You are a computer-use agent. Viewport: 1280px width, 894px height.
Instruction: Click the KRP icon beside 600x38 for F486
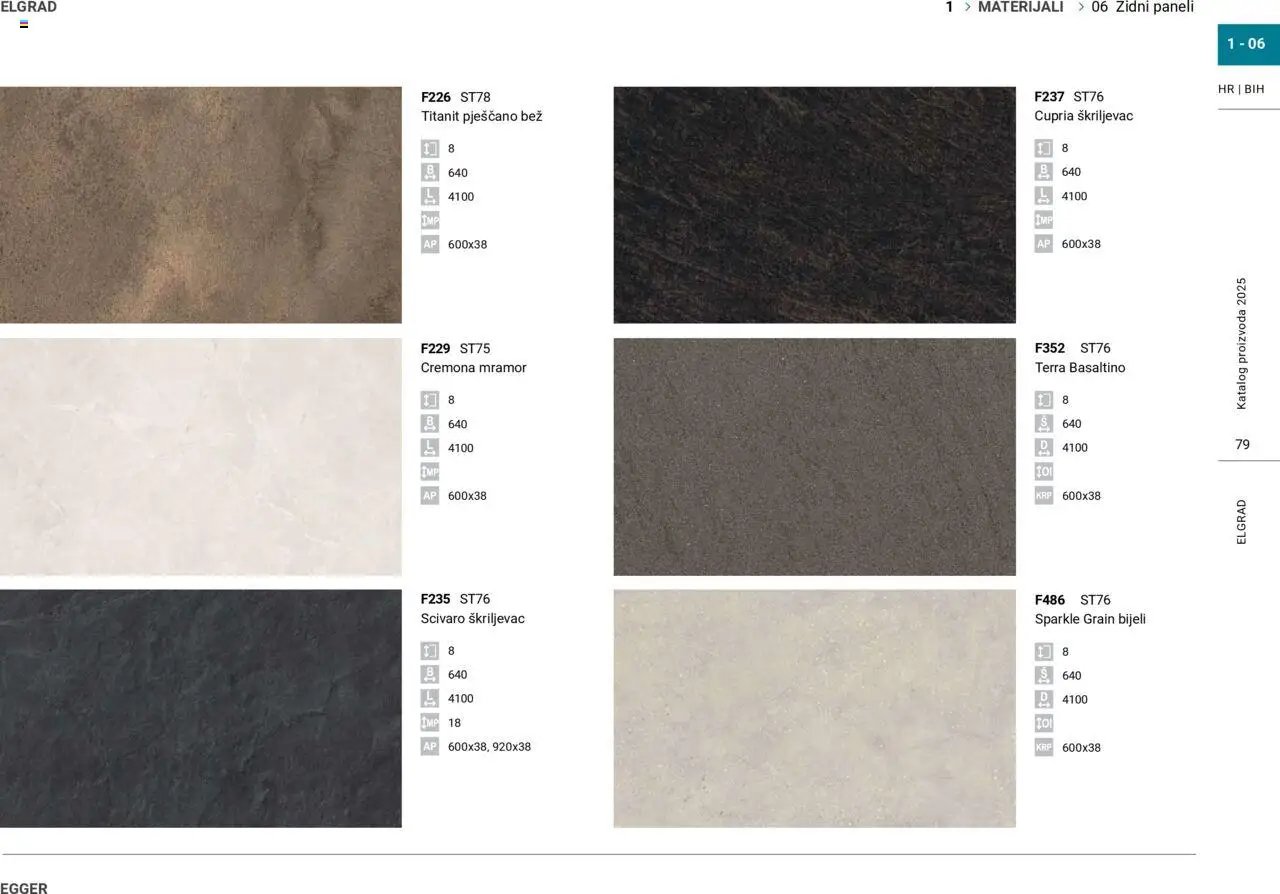pos(1044,747)
